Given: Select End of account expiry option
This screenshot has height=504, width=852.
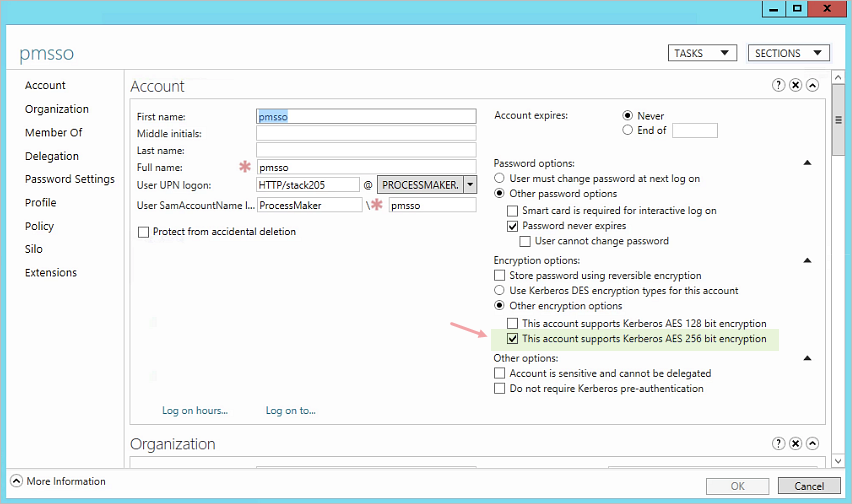Looking at the screenshot, I should [628, 130].
